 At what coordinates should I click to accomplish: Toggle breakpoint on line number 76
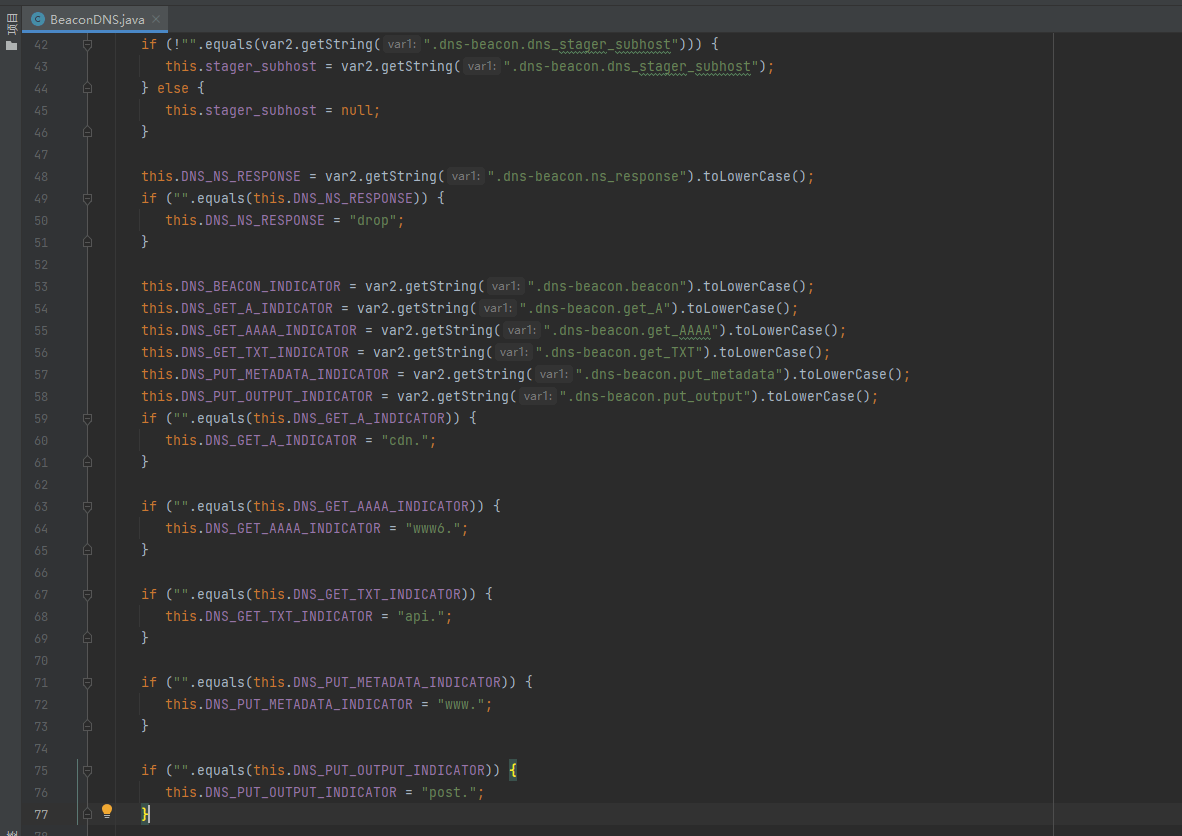[41, 793]
